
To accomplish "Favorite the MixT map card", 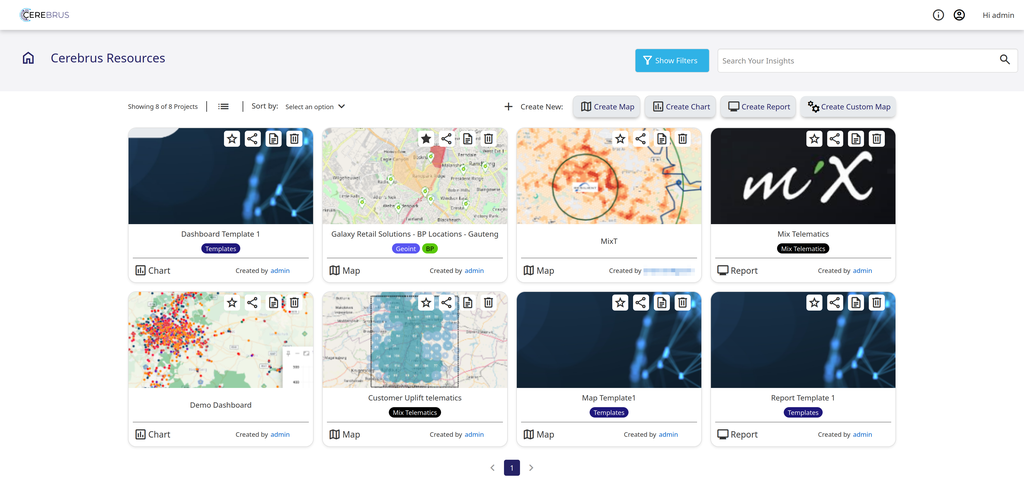I will tap(620, 138).
